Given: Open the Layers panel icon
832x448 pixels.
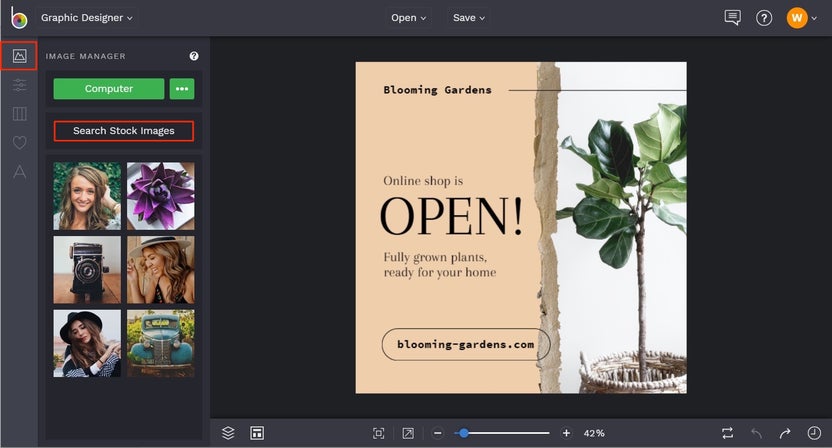Looking at the screenshot, I should [228, 433].
